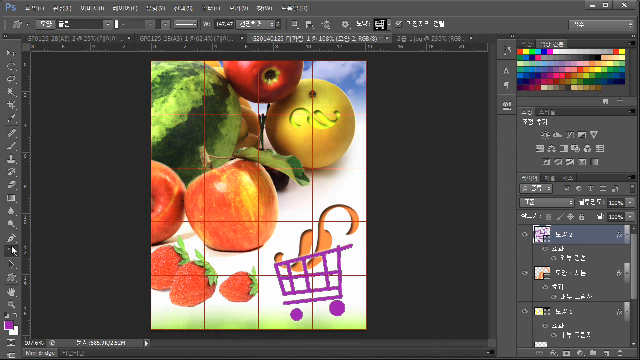Screen dimensions: 640x360
Task: Switch to first GP0125-2B(A3) document tab
Action: click(76, 38)
